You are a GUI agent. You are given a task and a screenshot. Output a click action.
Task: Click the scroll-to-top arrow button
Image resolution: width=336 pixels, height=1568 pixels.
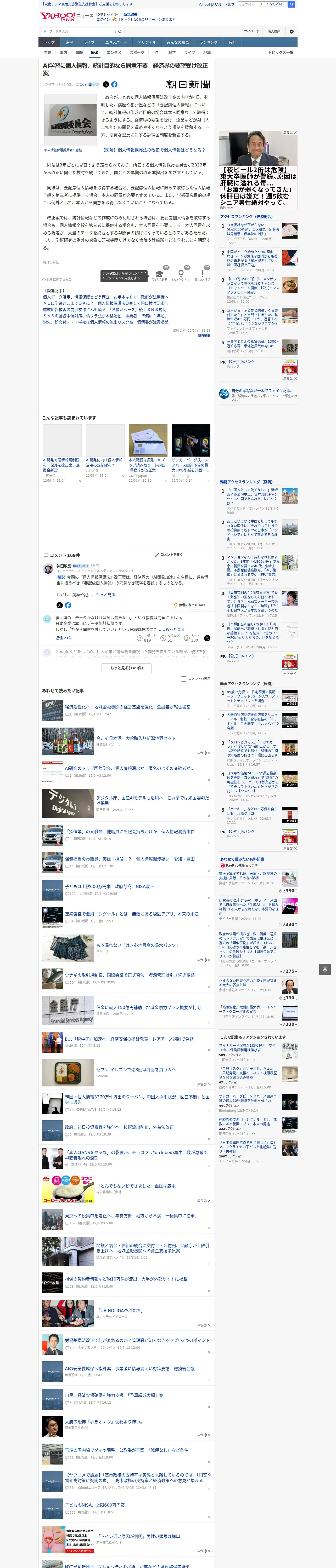(325, 969)
